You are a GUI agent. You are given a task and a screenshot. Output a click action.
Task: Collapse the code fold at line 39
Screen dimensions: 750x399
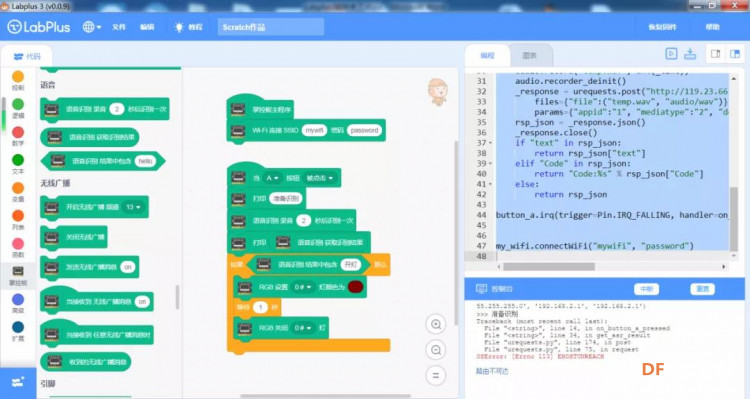[490, 164]
